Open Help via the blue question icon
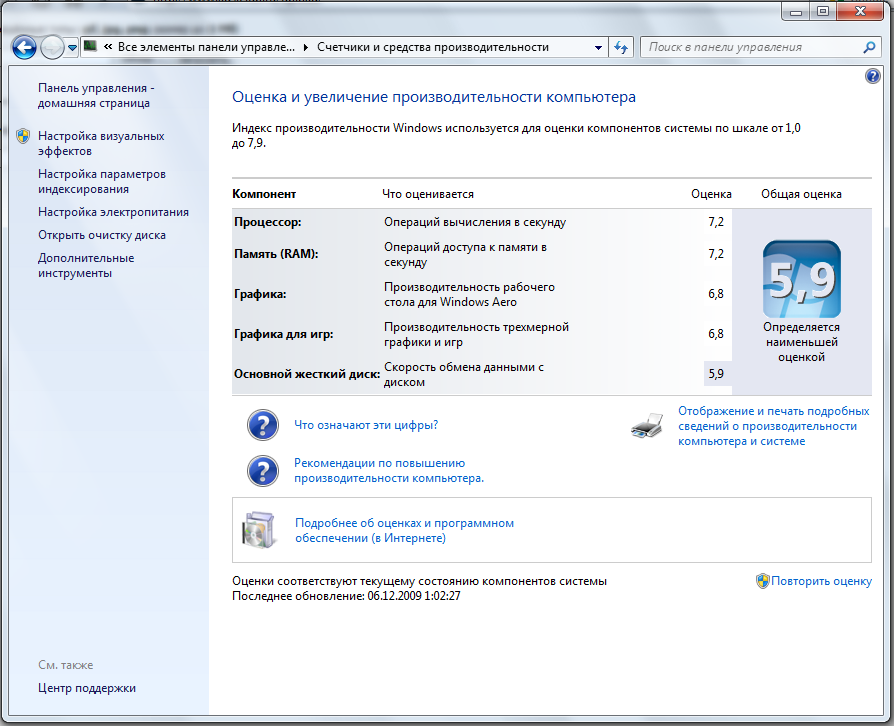The width and height of the screenshot is (894, 726). (872, 76)
